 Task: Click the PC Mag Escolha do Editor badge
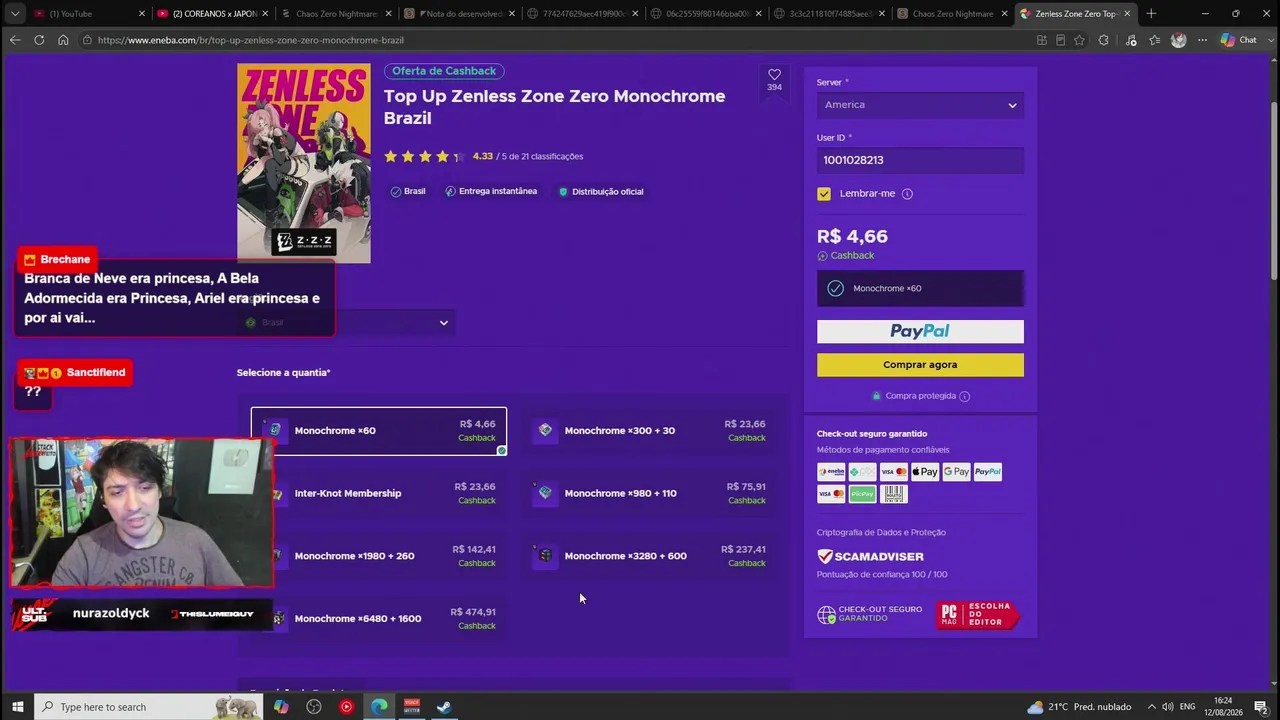click(977, 615)
